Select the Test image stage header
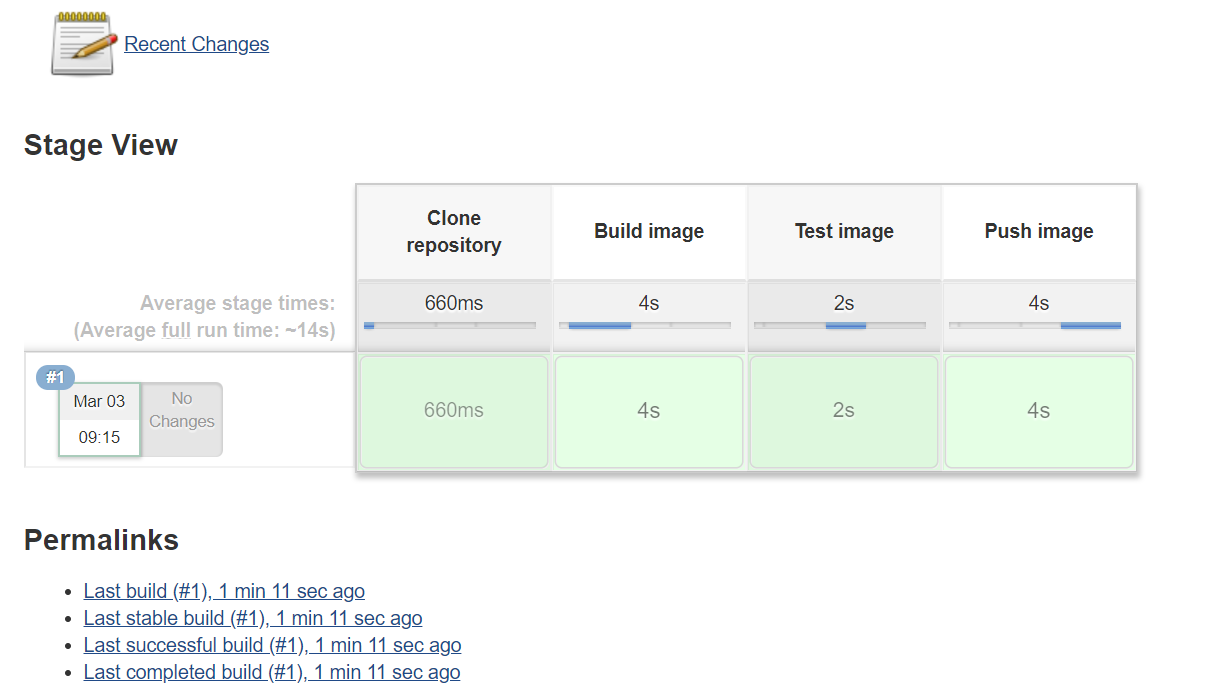Screen dimensions: 1209x695 [844, 232]
